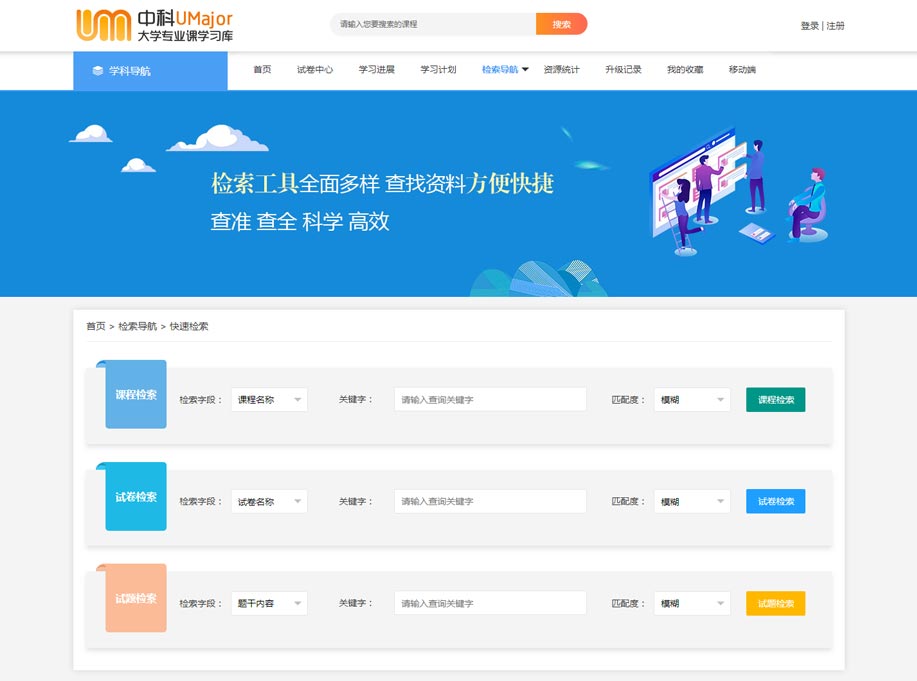The image size is (917, 681).
Task: Click the UMajor logo icon
Action: [104, 25]
